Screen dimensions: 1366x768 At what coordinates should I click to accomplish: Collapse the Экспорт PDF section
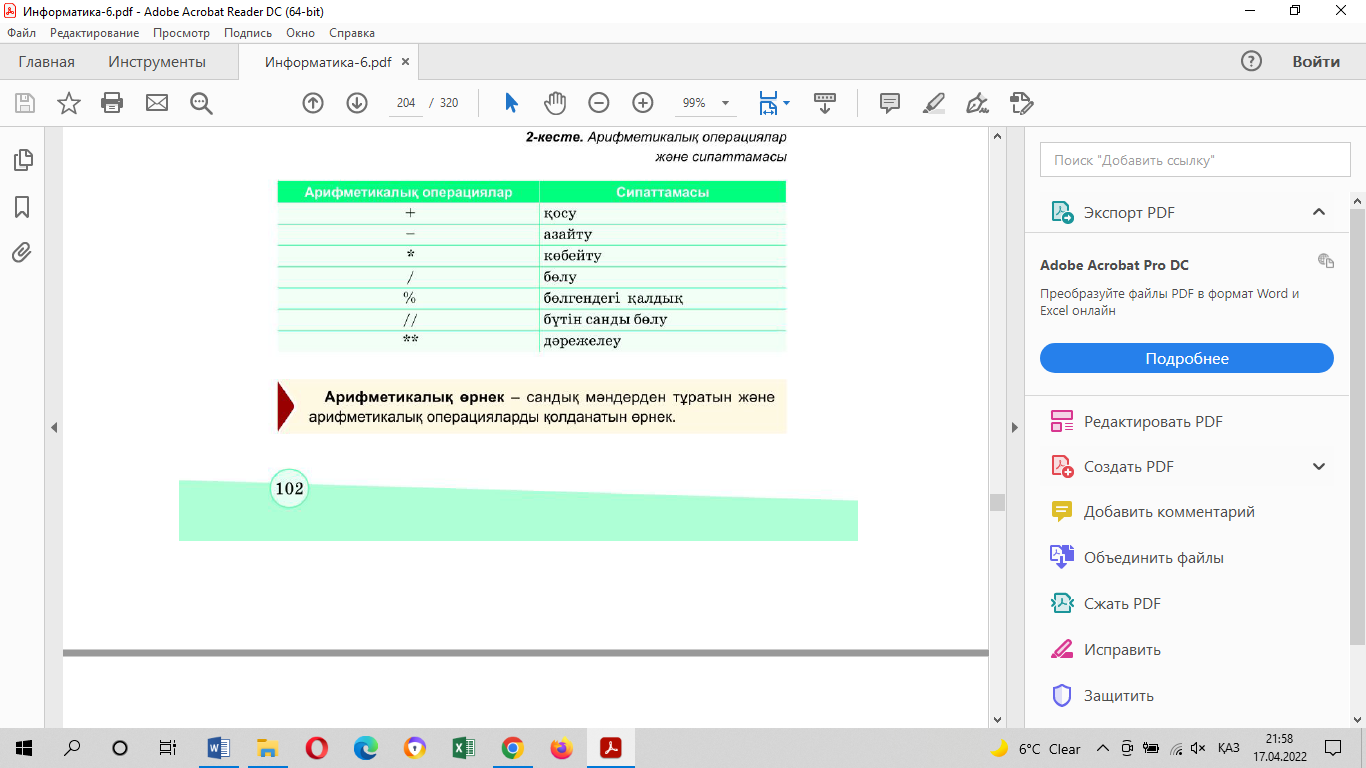point(1318,212)
